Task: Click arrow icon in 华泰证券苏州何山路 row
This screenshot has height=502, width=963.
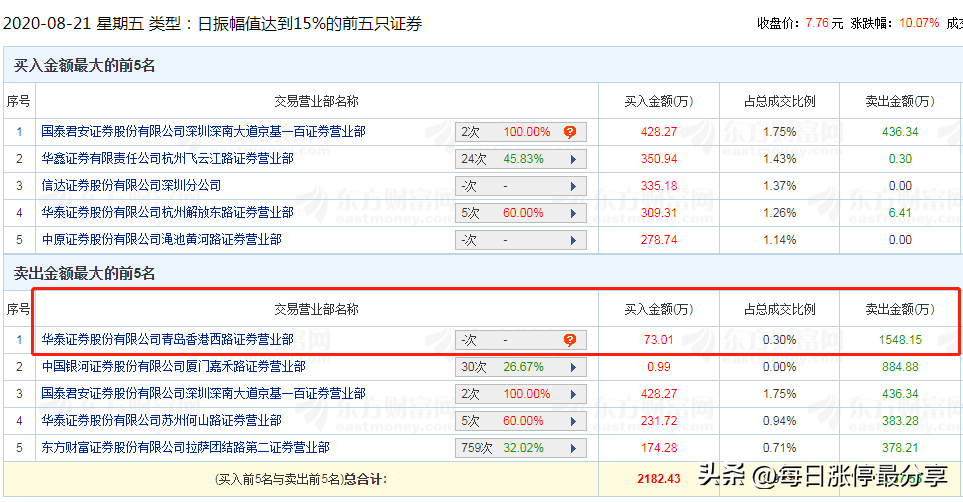Action: pyautogui.click(x=573, y=422)
